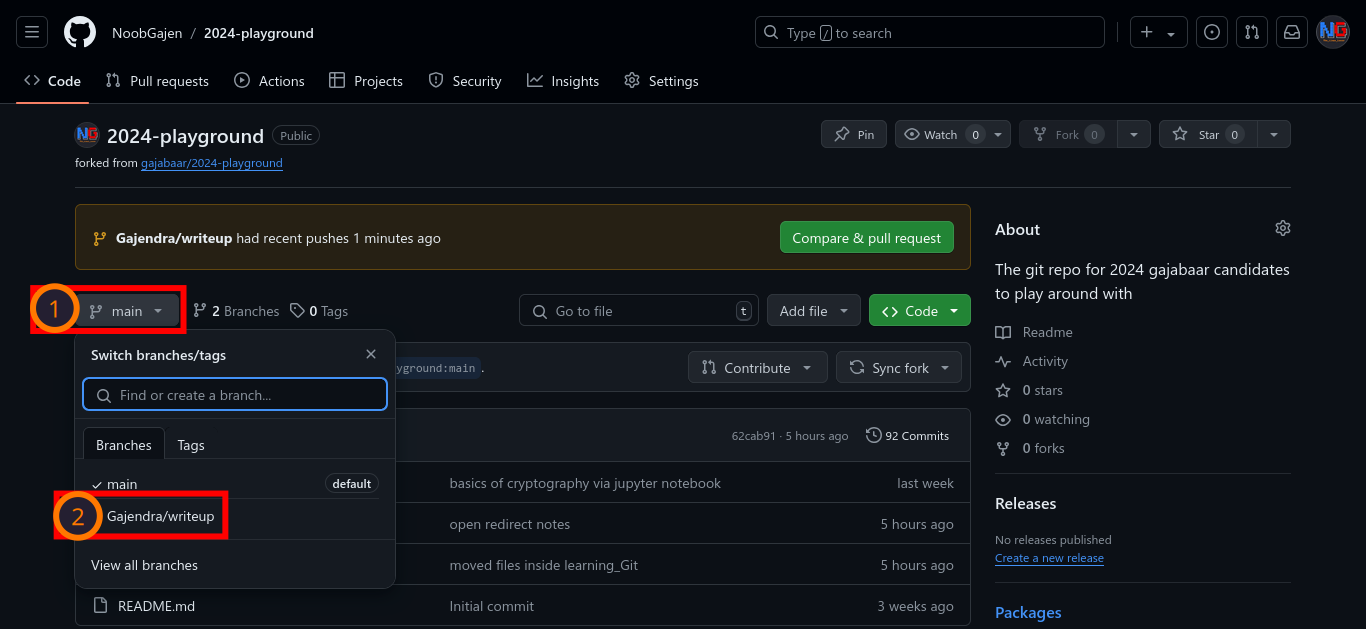Open Readme link in About sidebar
The width and height of the screenshot is (1366, 629).
click(1034, 332)
